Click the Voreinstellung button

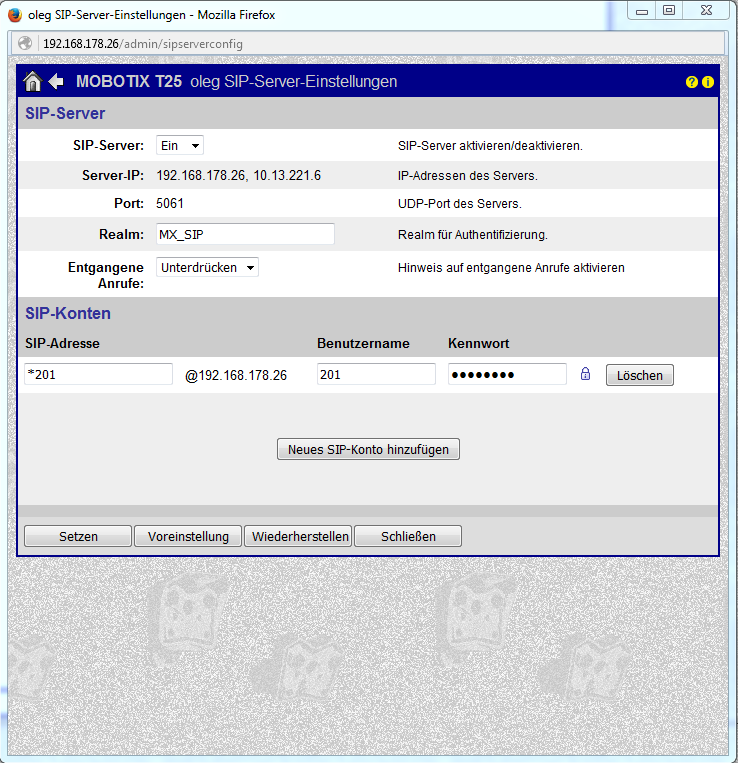[188, 536]
